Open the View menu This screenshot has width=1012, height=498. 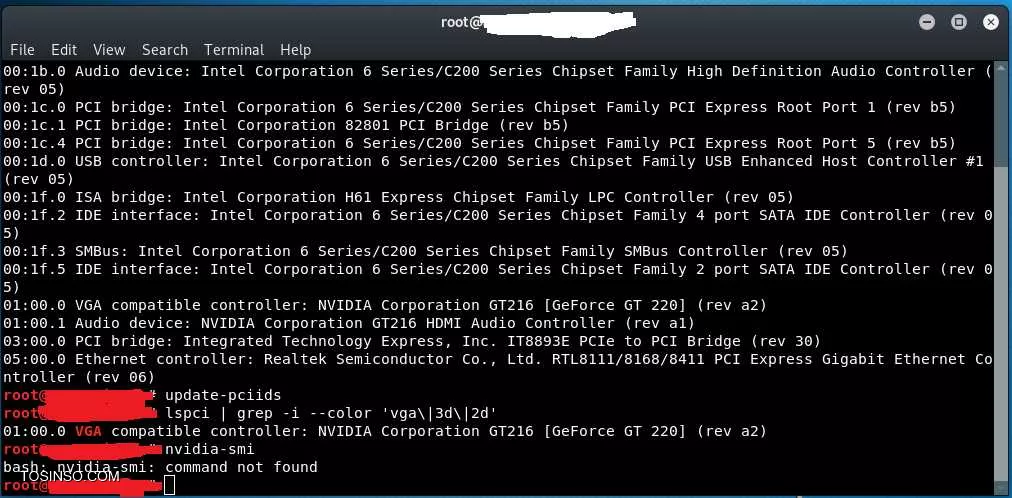click(x=109, y=50)
